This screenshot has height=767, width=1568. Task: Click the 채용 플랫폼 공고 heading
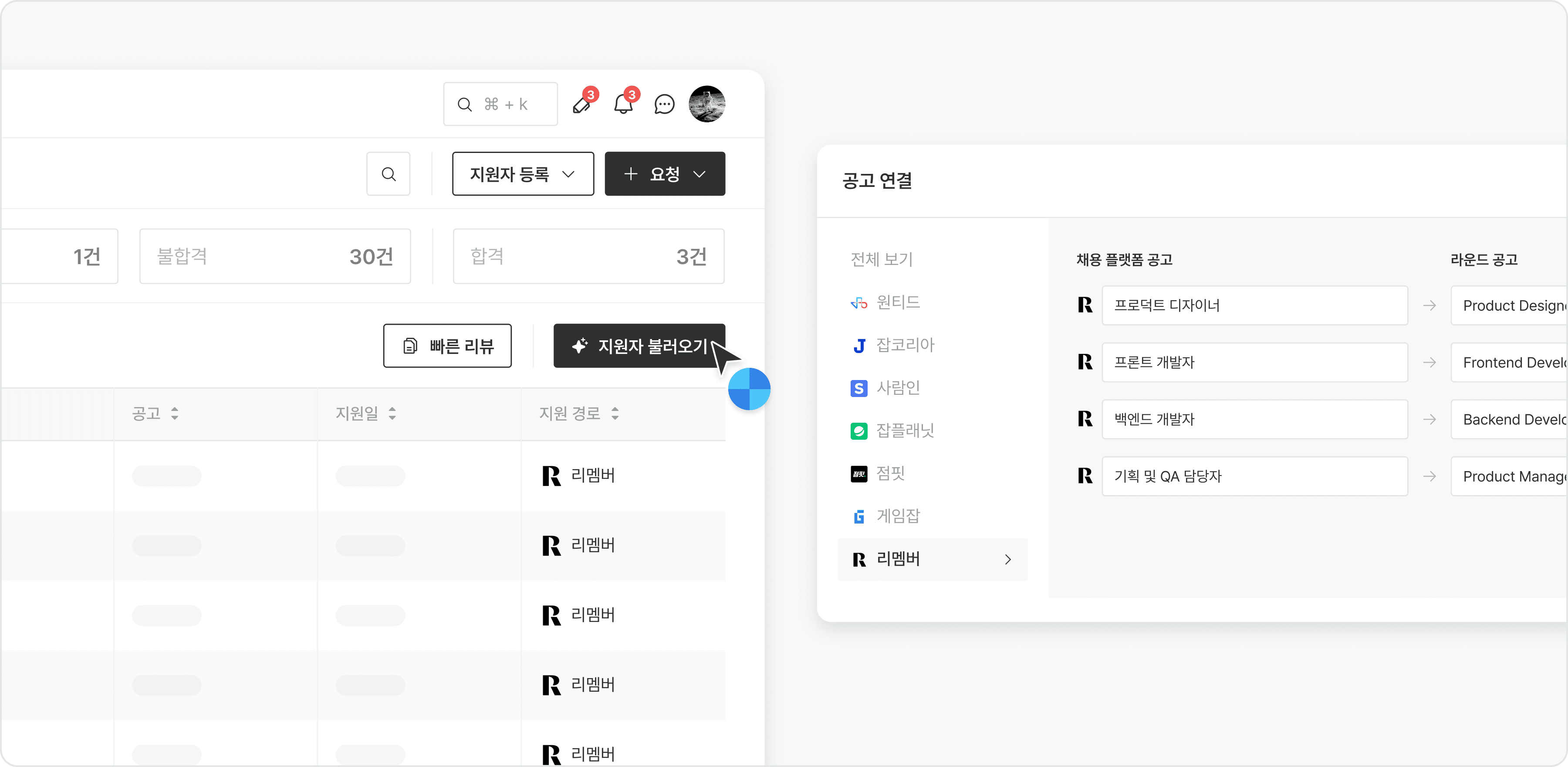coord(1124,260)
